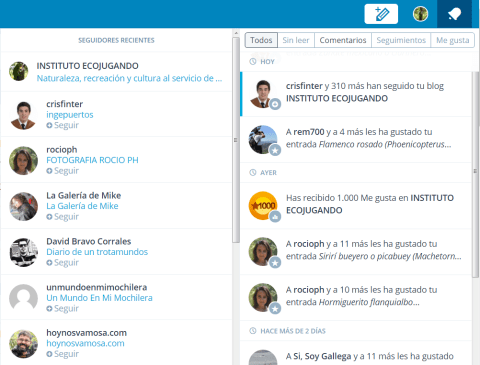Image resolution: width=480 pixels, height=365 pixels.
Task: Click the follow badge icon on crisfinter notification
Action: [275, 104]
